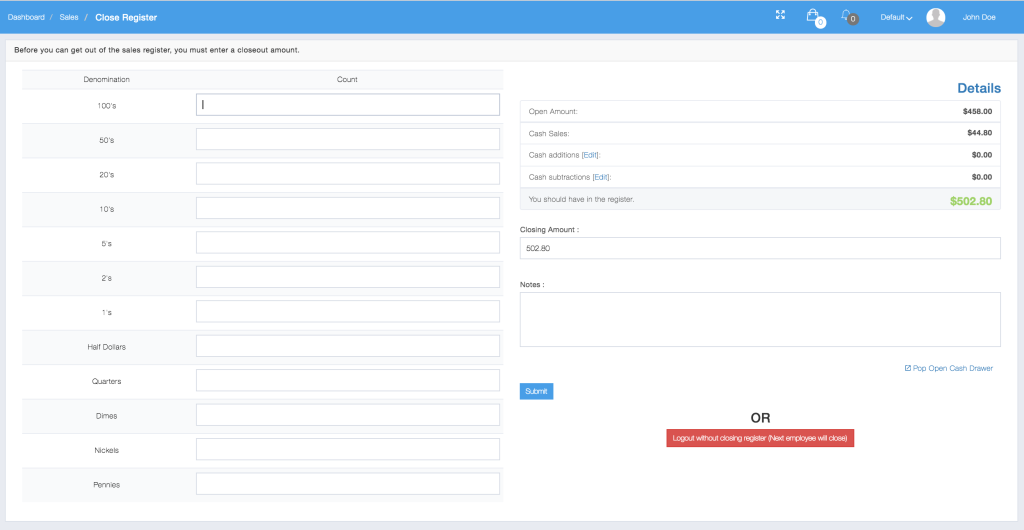Navigate to Sales breadcrumb

69,17
